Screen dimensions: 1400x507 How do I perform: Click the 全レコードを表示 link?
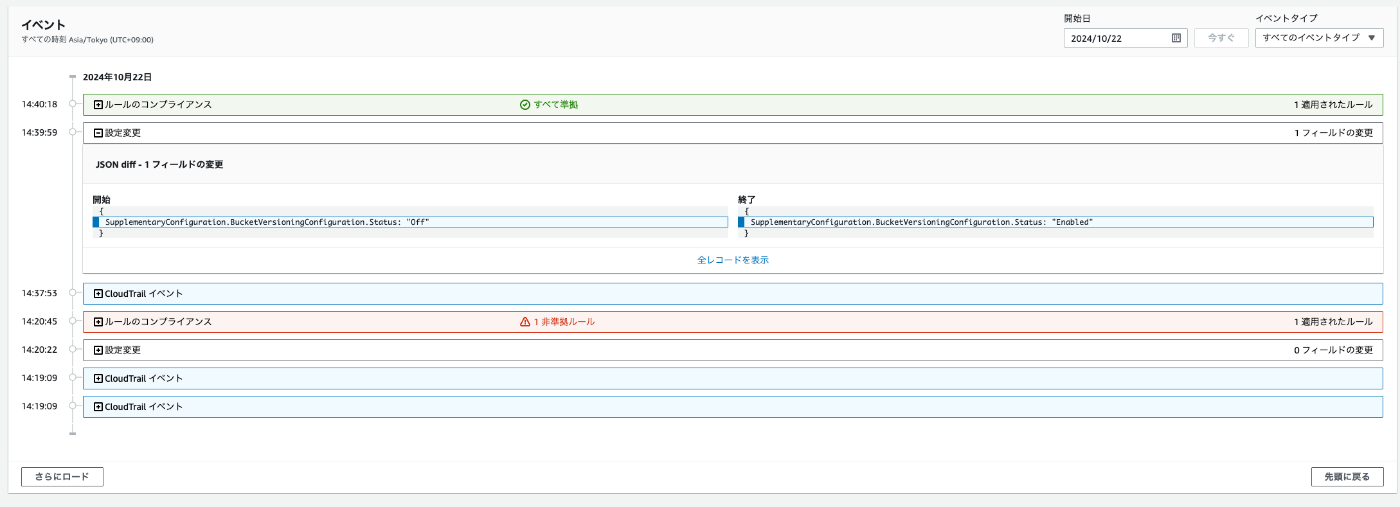click(x=733, y=260)
